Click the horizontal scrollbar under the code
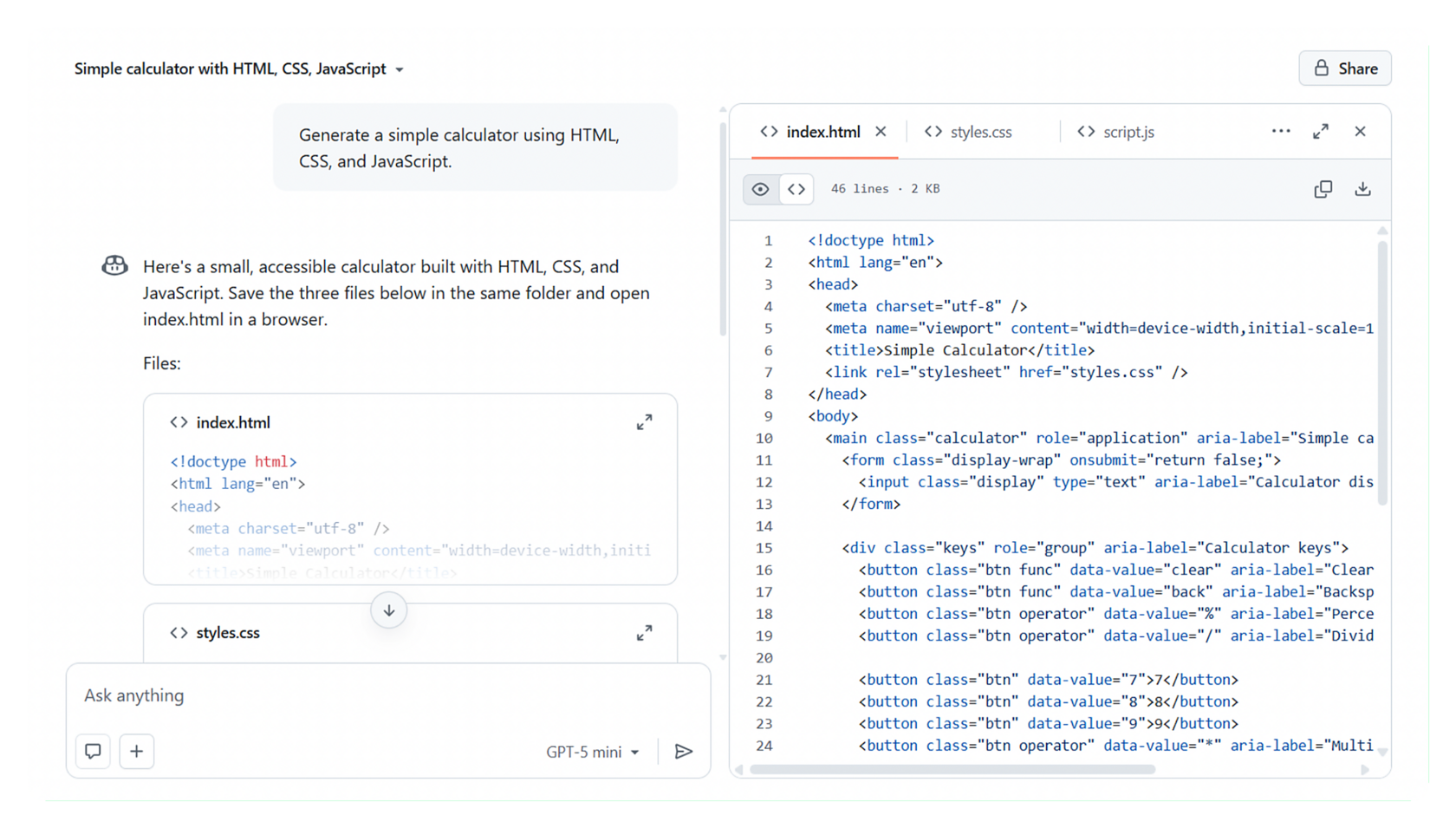The height and width of the screenshot is (828, 1456). (952, 769)
